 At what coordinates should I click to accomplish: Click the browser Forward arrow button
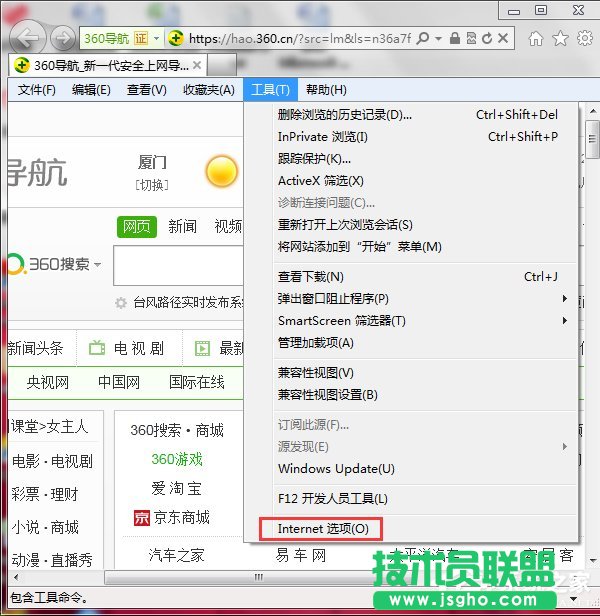63,38
